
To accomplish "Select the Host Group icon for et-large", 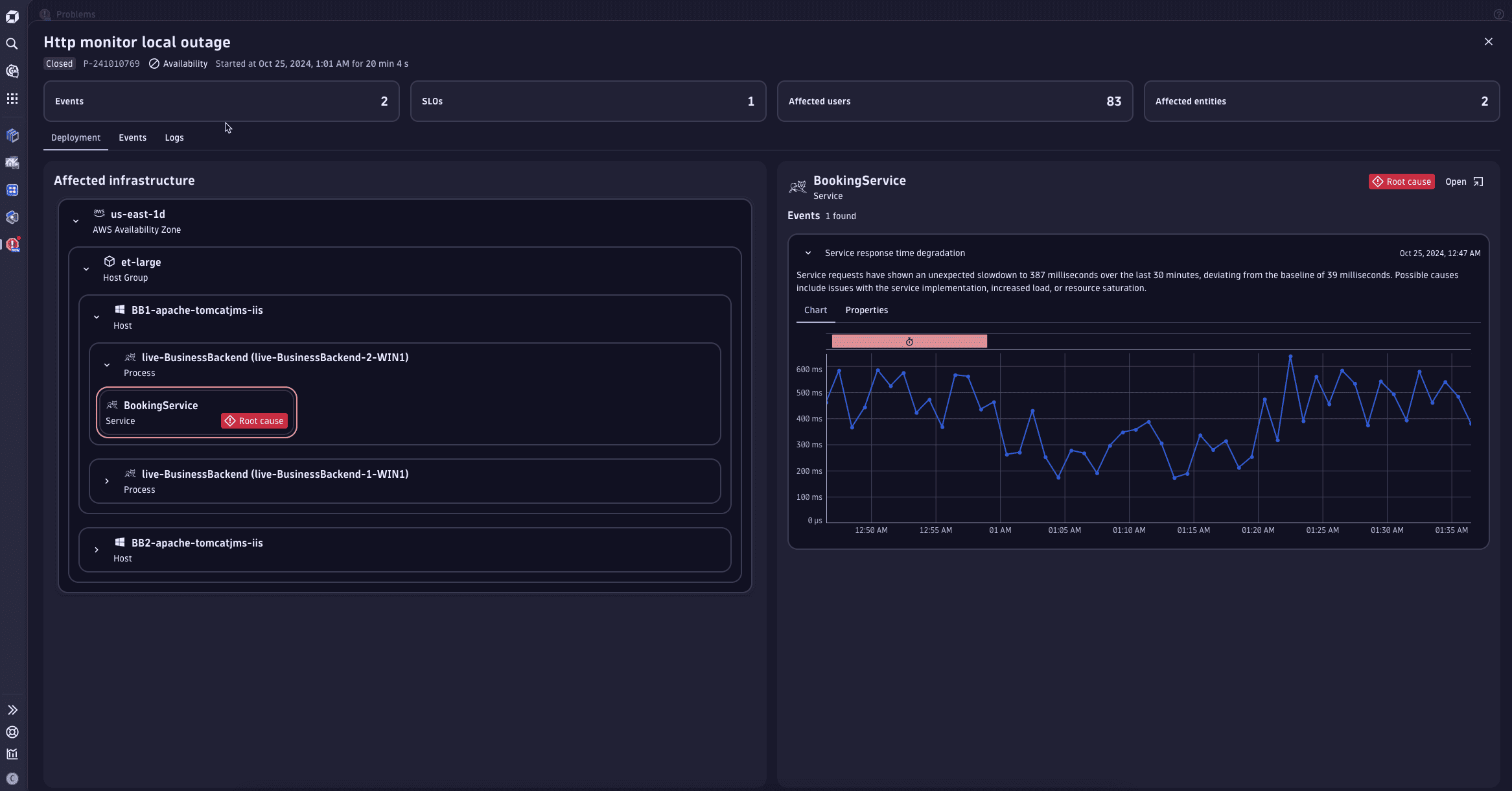I will coord(108,262).
